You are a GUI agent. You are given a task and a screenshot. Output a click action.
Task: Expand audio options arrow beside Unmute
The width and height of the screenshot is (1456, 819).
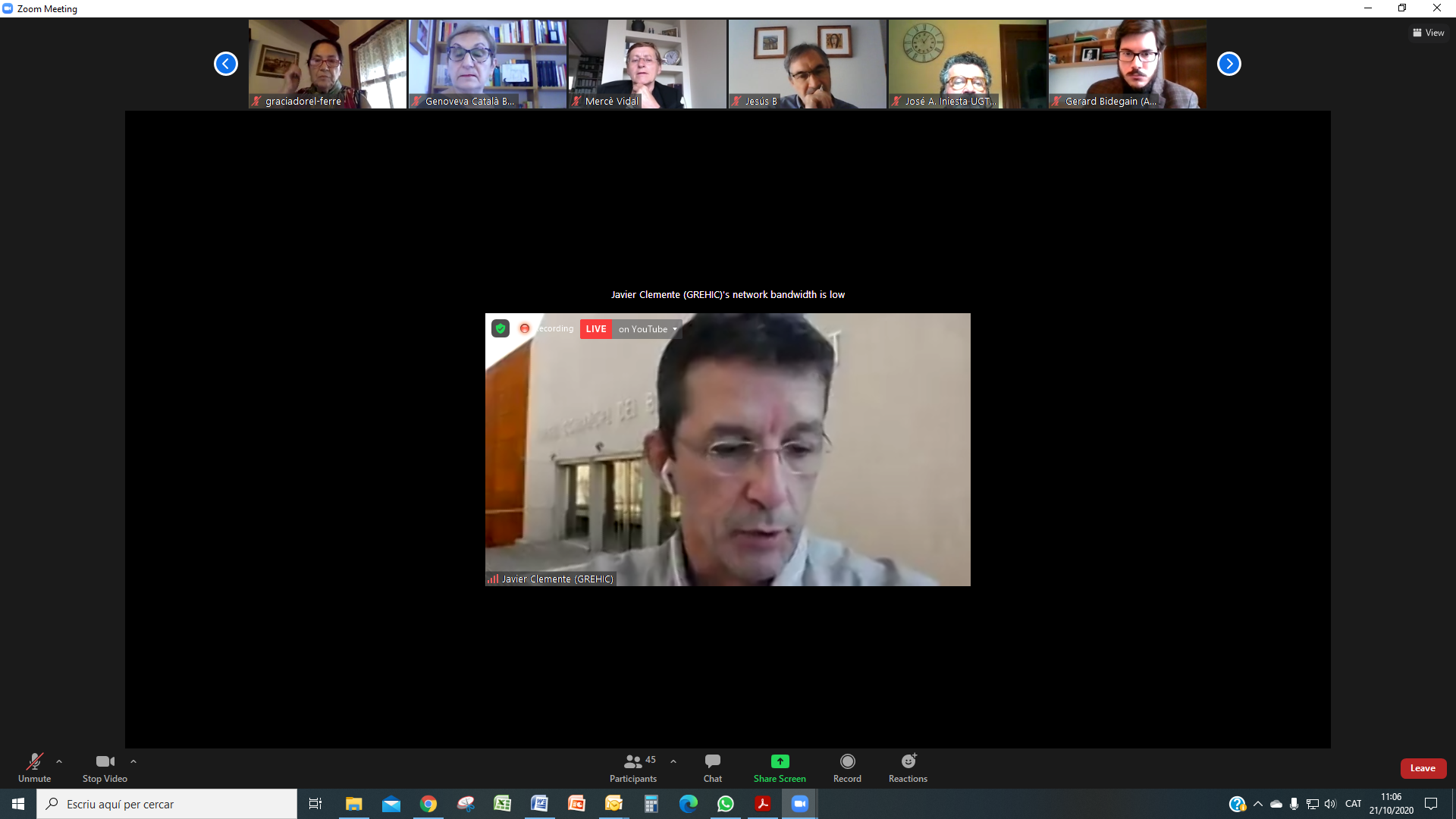[x=59, y=761]
